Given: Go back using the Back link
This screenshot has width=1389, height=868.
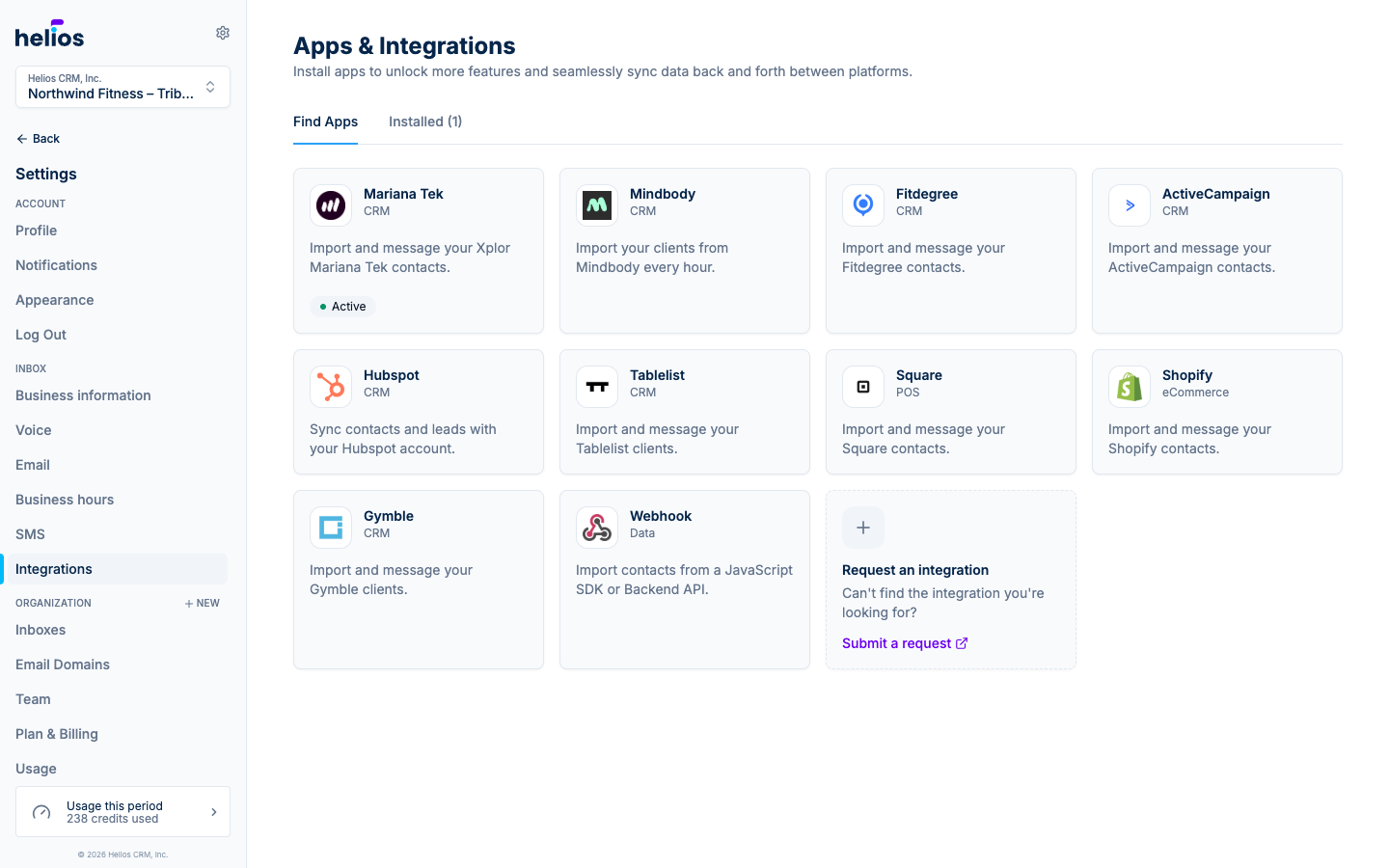Looking at the screenshot, I should (38, 139).
